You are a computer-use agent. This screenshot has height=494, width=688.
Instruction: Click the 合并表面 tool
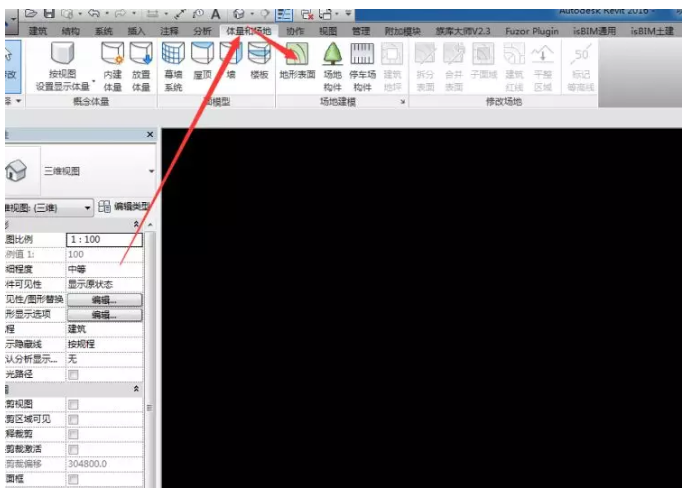click(x=454, y=66)
